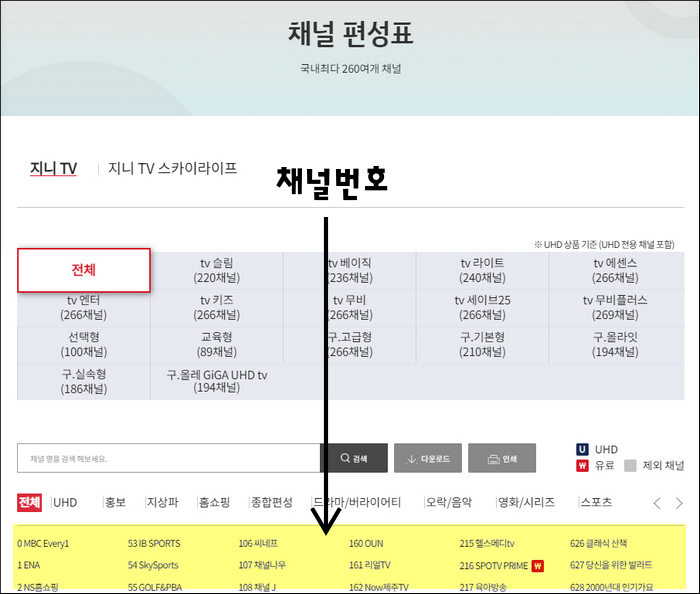Select the 선택형 100 channel package

tap(83, 344)
